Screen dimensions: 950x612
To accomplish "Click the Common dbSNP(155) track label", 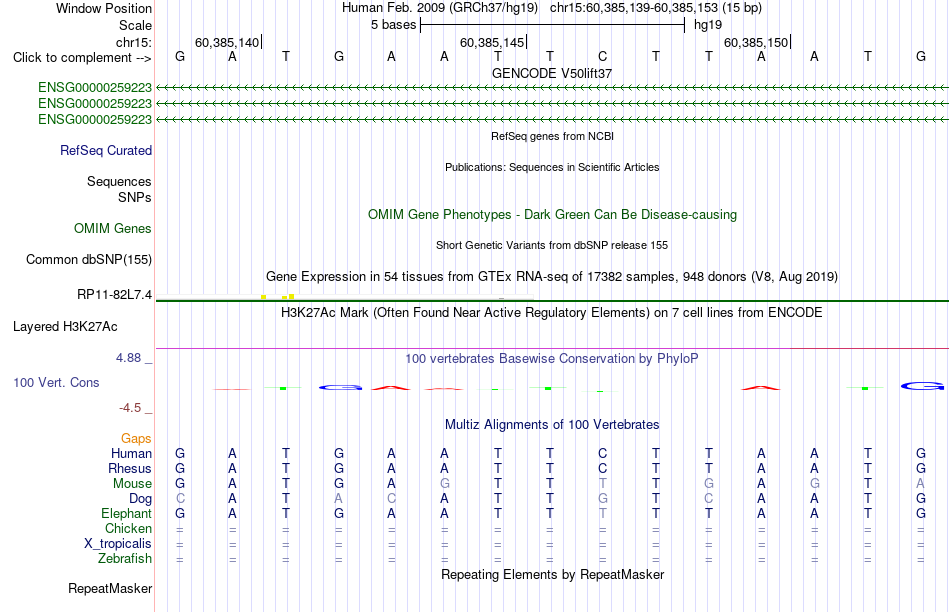I will [x=89, y=259].
